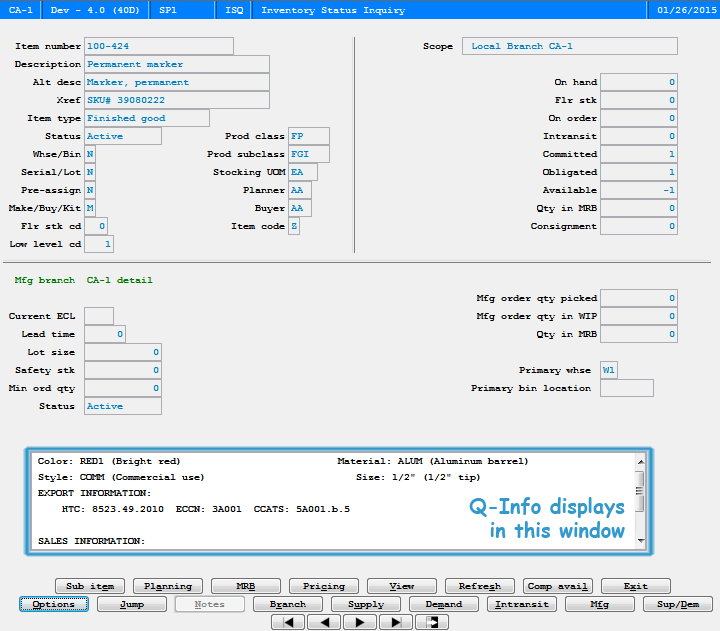Viewport: 720px width, 631px height.
Task: Click the Mfg order qty picked field
Action: click(x=639, y=298)
